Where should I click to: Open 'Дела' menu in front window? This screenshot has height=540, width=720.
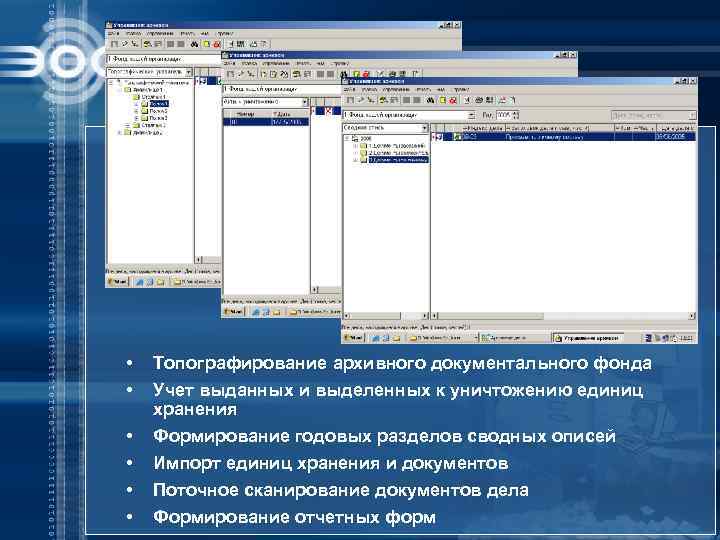(349, 90)
